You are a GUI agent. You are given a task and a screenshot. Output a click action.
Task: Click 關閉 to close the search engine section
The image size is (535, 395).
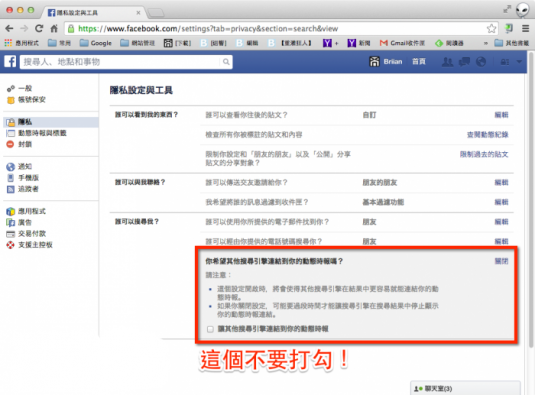(501, 261)
